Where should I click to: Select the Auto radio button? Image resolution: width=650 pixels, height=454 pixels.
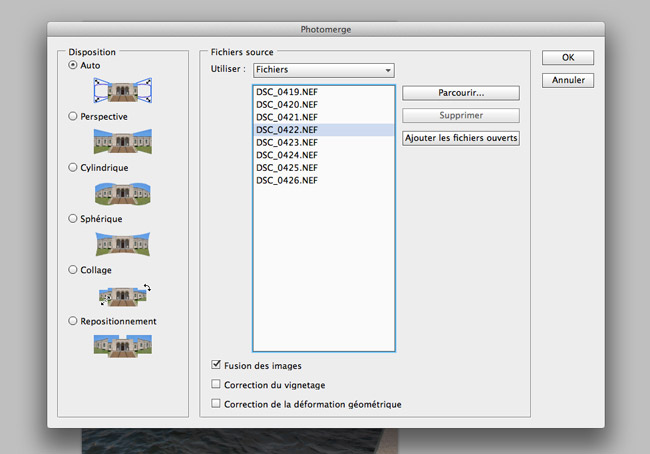[x=73, y=65]
